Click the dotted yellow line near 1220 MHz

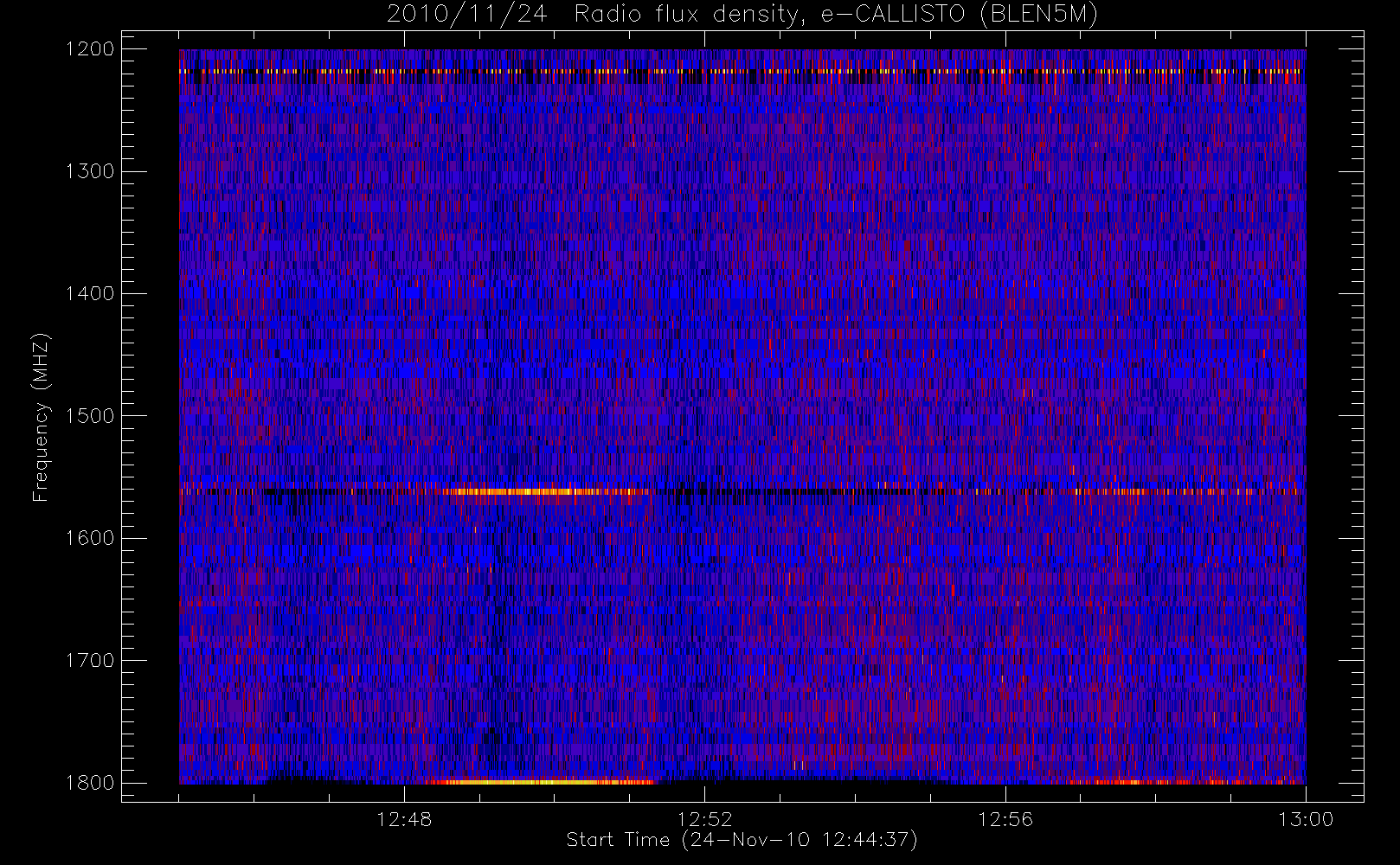tap(742, 71)
